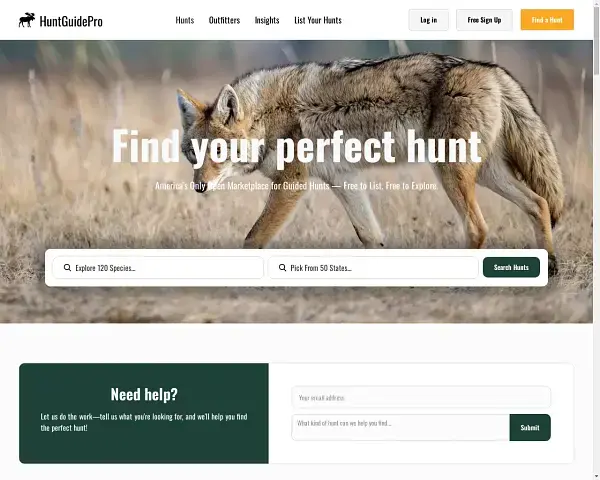Open the Insights nav link
This screenshot has height=480, width=600.
coord(267,20)
